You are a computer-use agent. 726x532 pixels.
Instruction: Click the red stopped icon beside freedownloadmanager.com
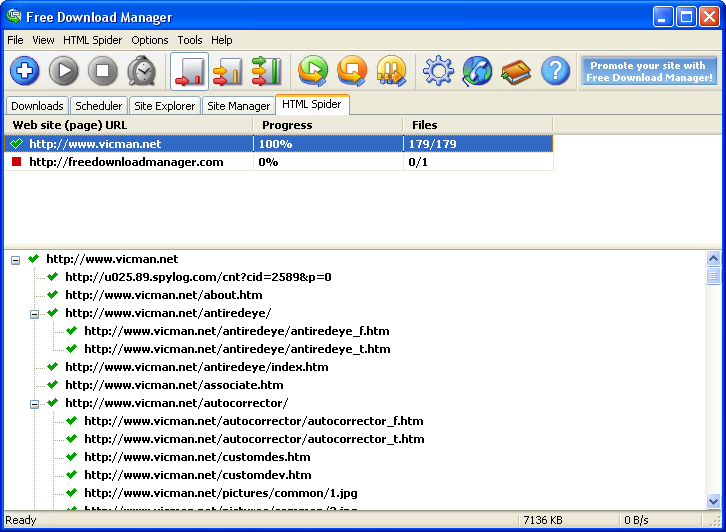pos(17,162)
